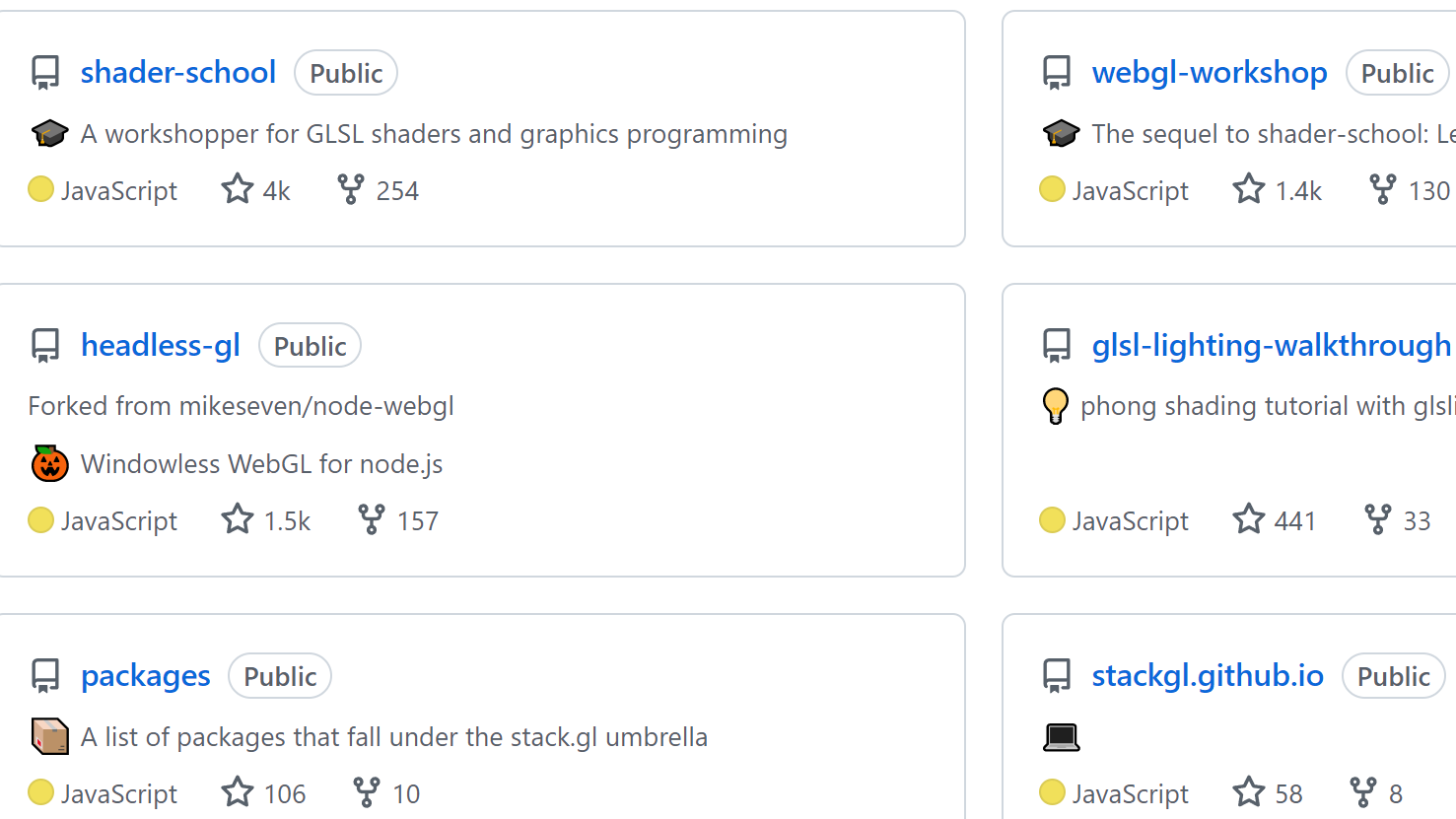Click the 1.4k star count on webgl-workshop
Screen dimensions: 1456x819
(1300, 189)
